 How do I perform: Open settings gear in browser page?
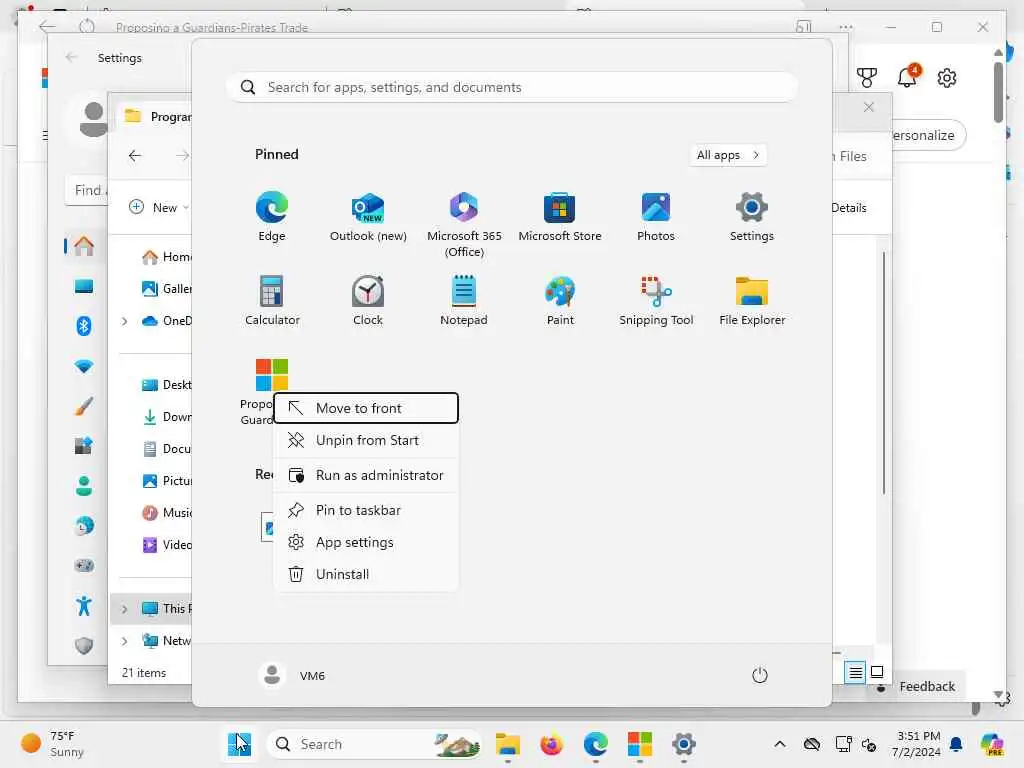[x=947, y=78]
